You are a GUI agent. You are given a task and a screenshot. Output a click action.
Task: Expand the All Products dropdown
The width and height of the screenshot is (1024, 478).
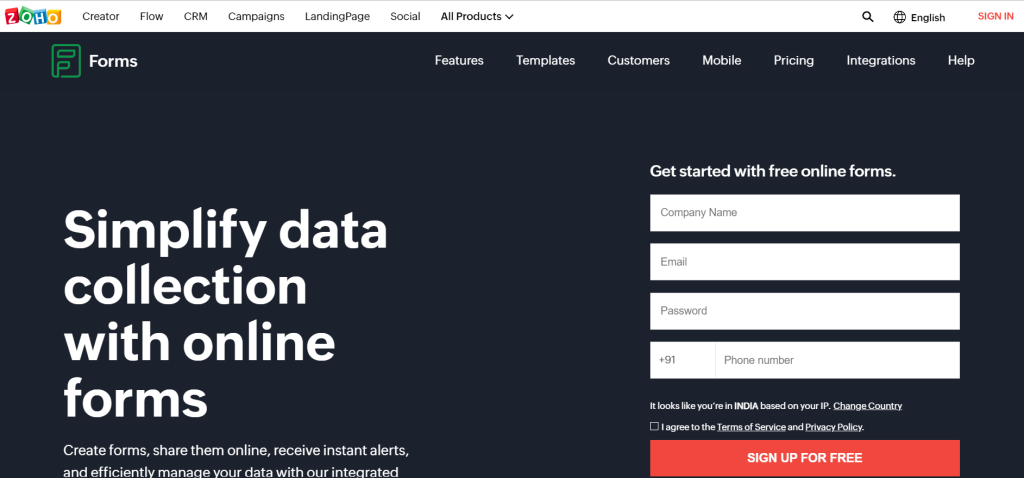click(477, 16)
